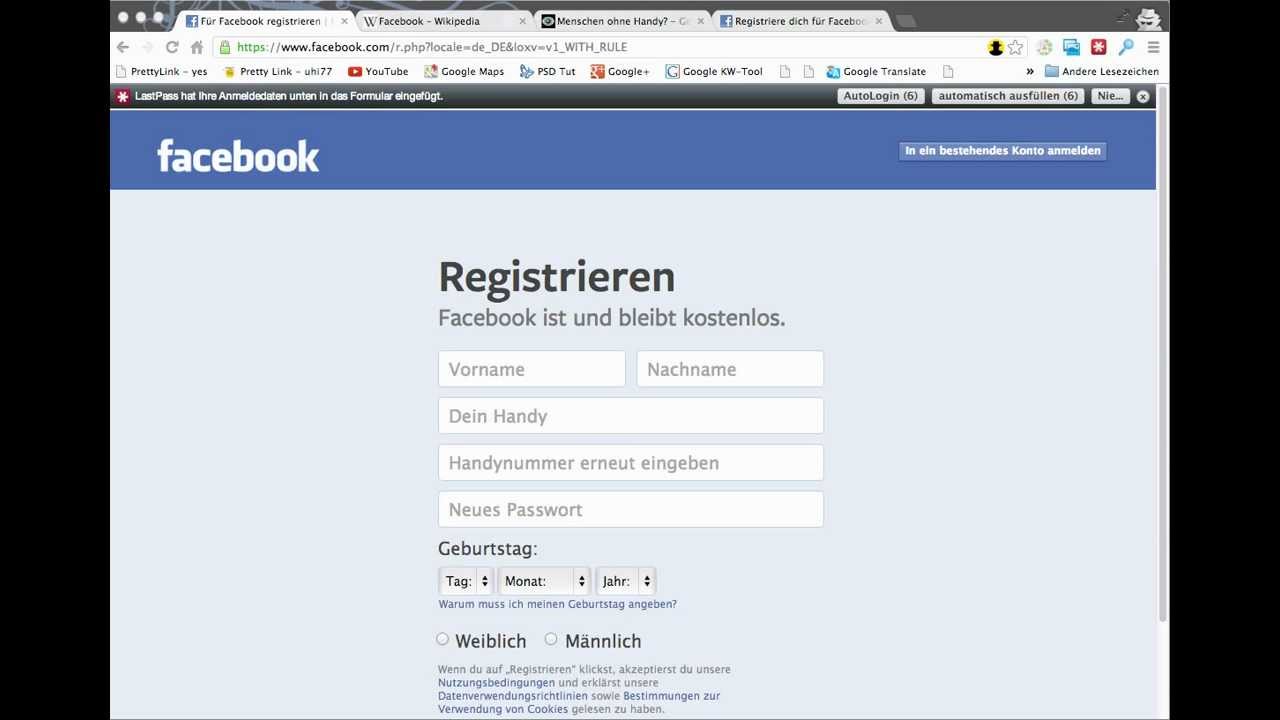Viewport: 1280px width, 720px height.
Task: Reload the page with the refresh icon
Action: point(172,47)
